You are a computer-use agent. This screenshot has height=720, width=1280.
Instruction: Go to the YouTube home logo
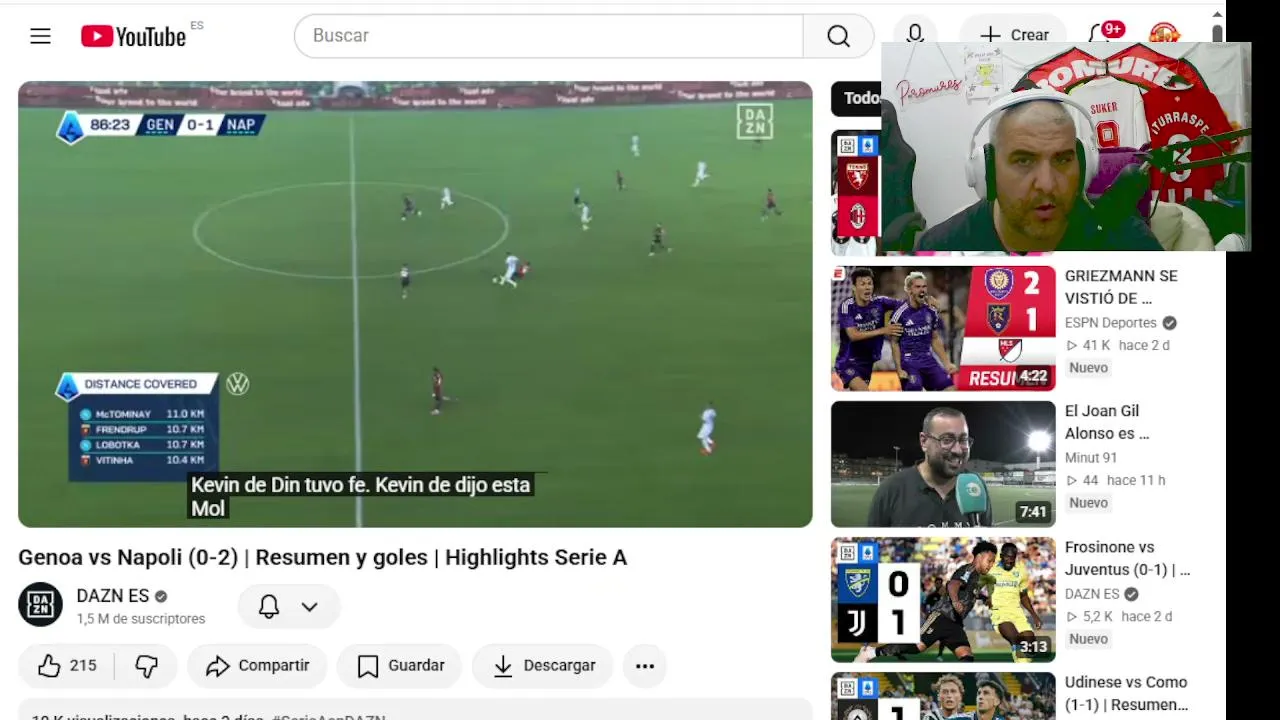pos(134,36)
